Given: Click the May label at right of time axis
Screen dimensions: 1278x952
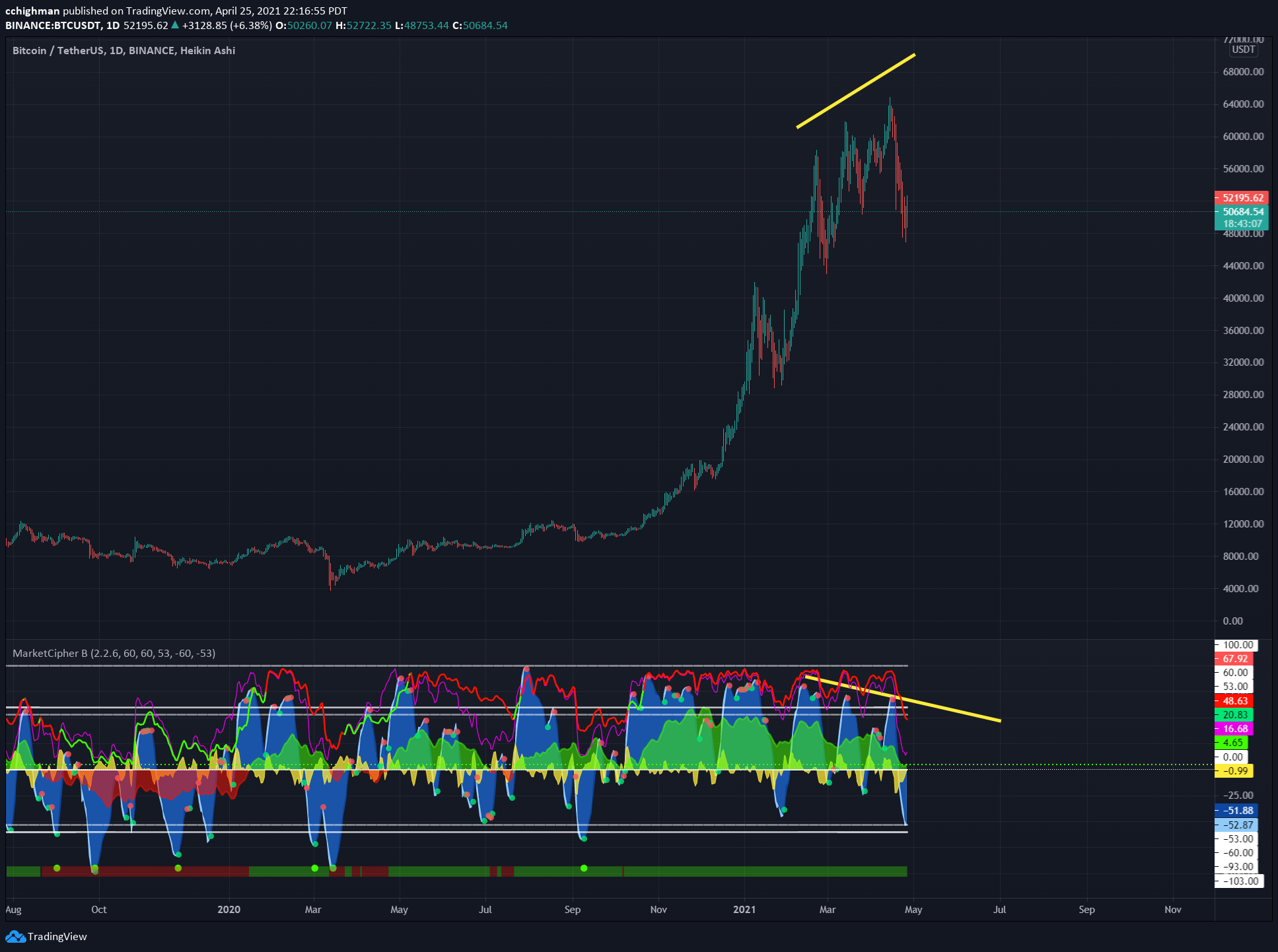Looking at the screenshot, I should (x=913, y=909).
